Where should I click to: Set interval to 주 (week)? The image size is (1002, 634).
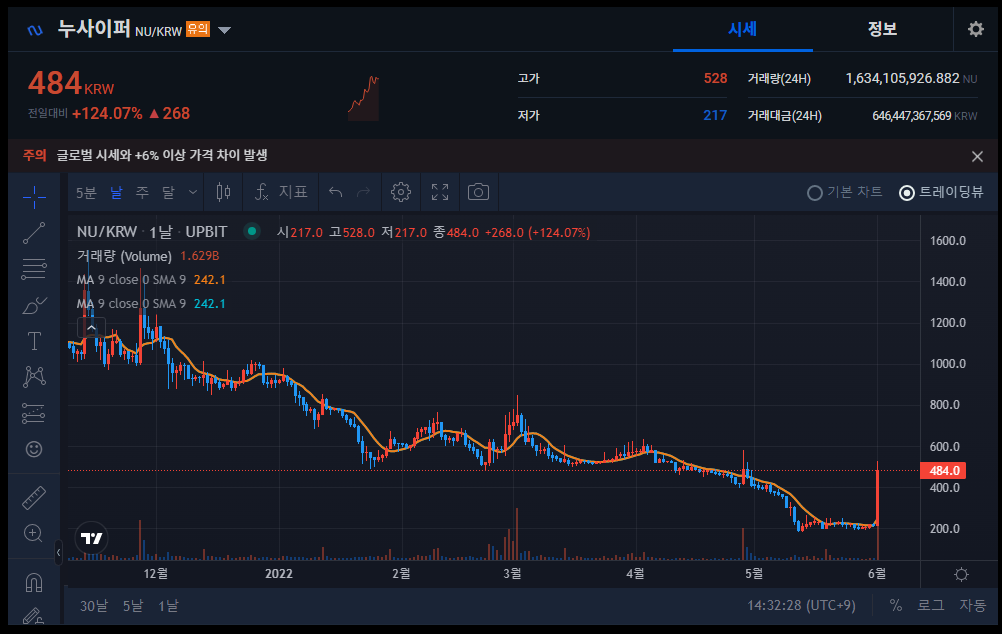coord(142,192)
